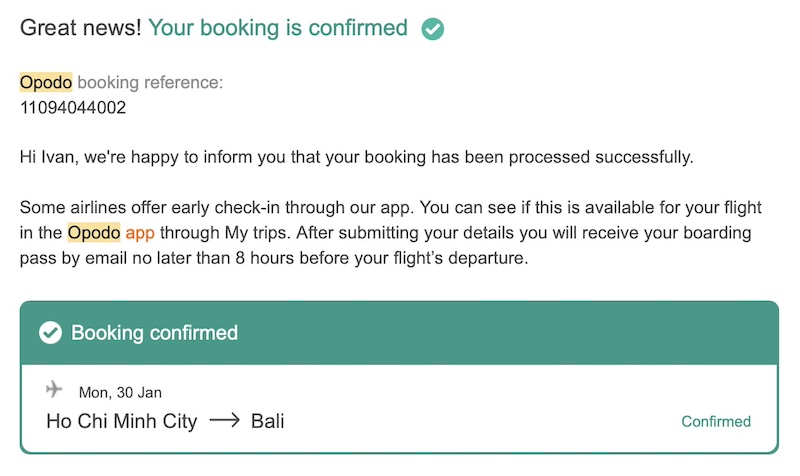This screenshot has height=476, width=800.
Task: Click the Great news! text
Action: click(80, 28)
